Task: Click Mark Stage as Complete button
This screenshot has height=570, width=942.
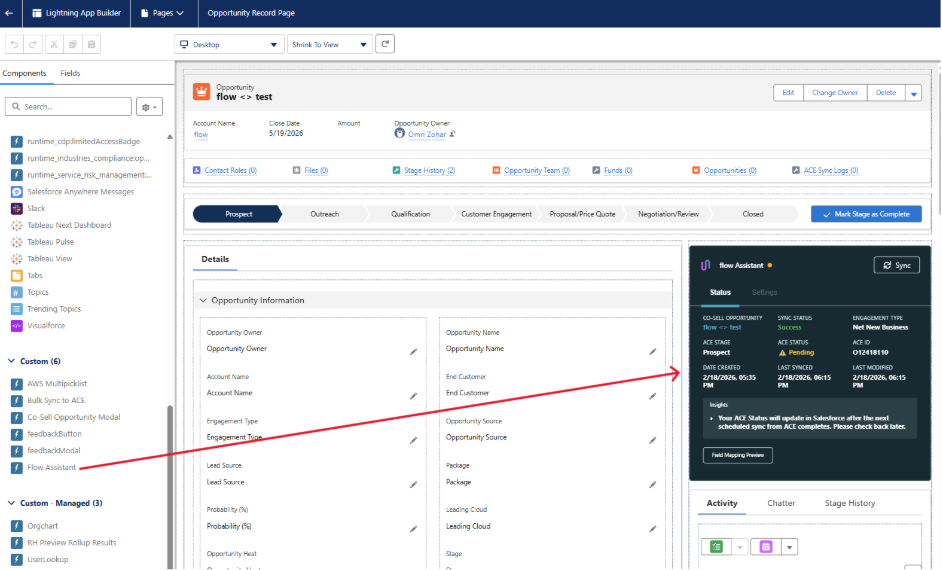Action: pos(866,214)
